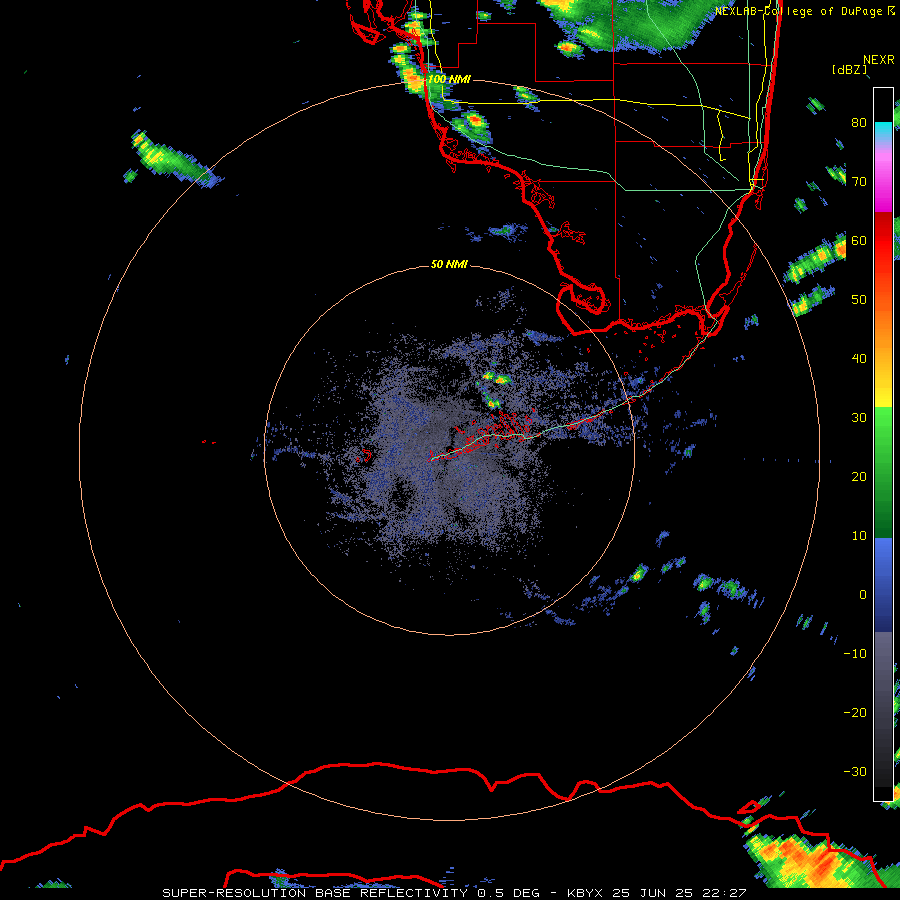
Task: Click the 20 value on the color scale
Action: (x=859, y=476)
